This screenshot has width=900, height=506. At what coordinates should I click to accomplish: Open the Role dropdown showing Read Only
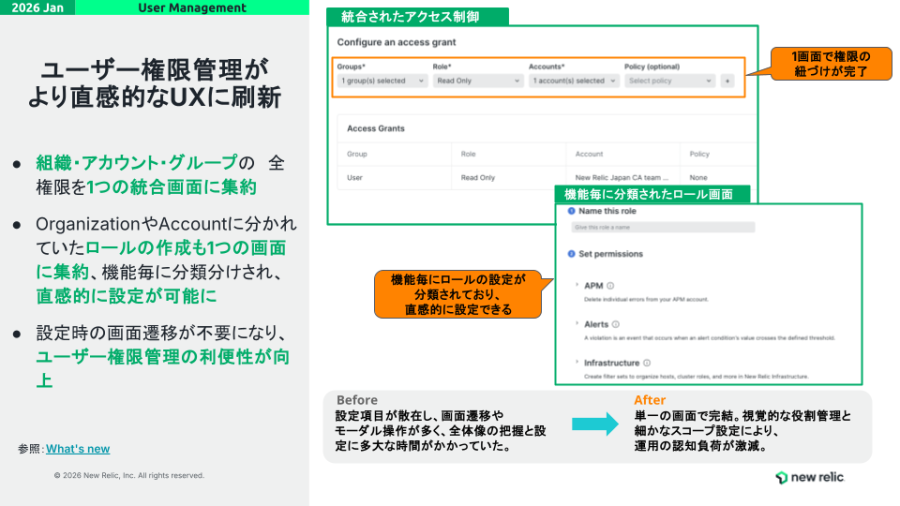click(x=477, y=81)
